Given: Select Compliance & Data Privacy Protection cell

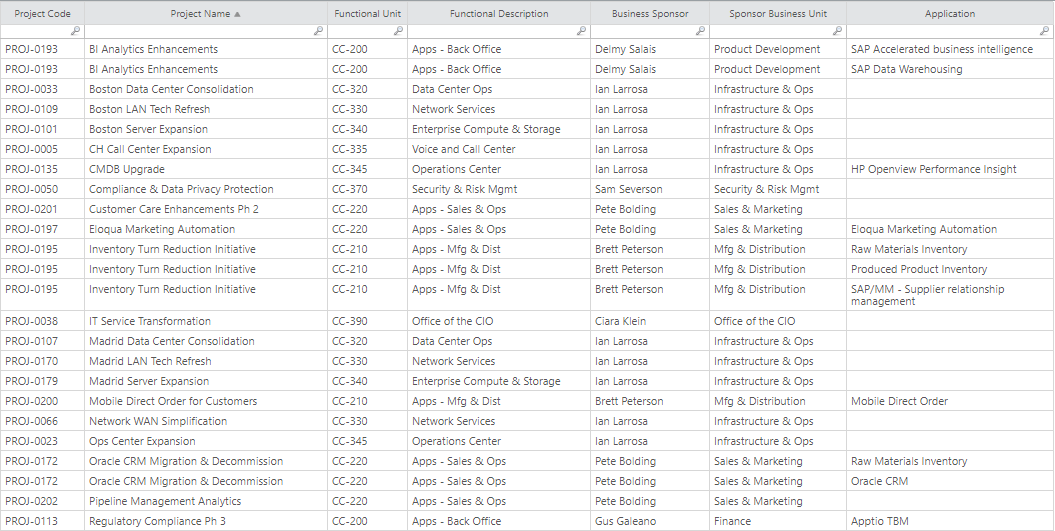Looking at the screenshot, I should (206, 189).
